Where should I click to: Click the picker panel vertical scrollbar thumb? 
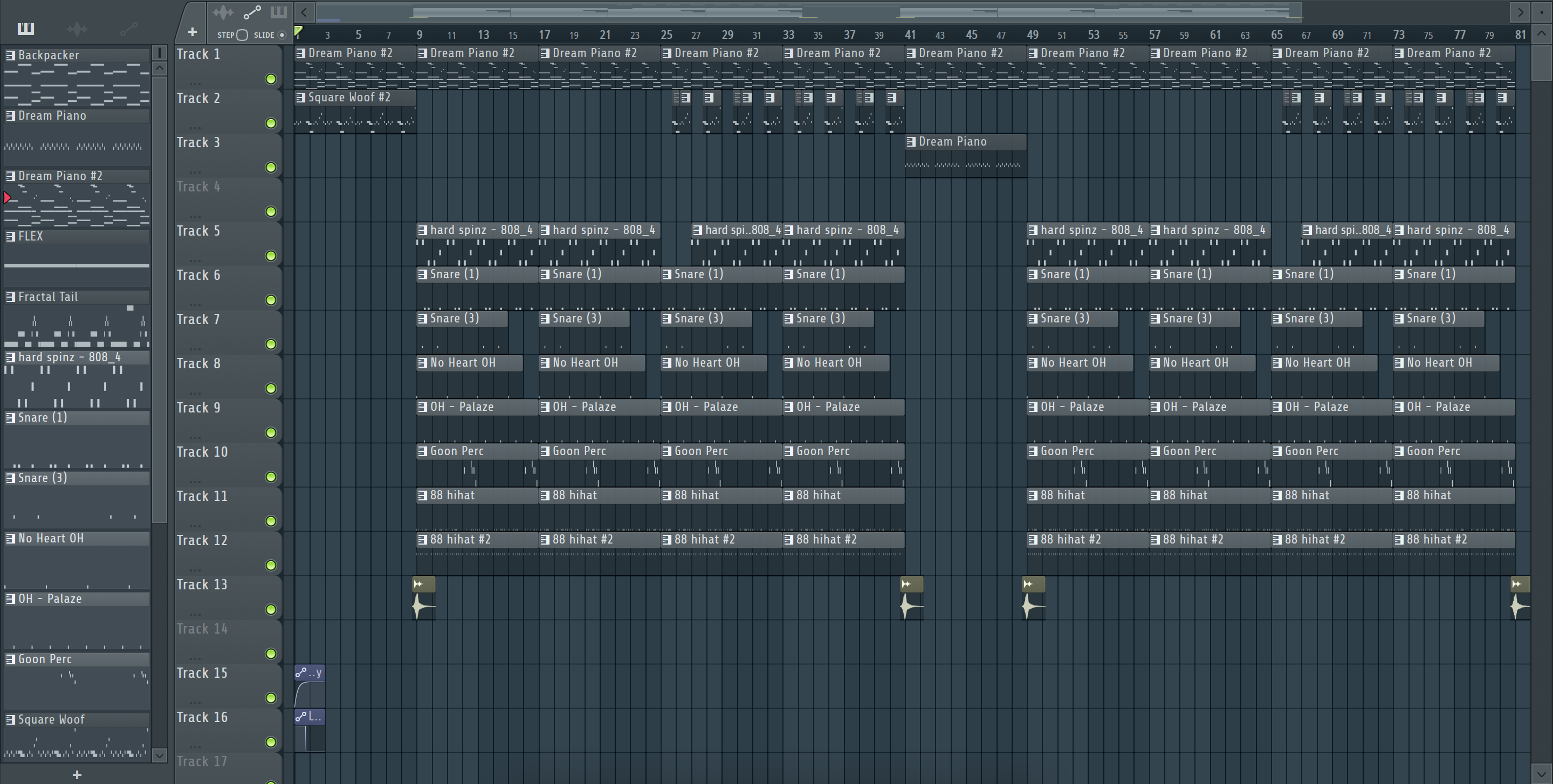click(159, 298)
